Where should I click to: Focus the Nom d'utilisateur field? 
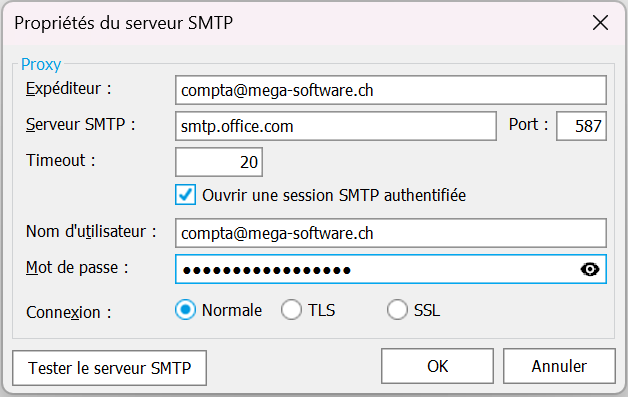[x=391, y=233]
